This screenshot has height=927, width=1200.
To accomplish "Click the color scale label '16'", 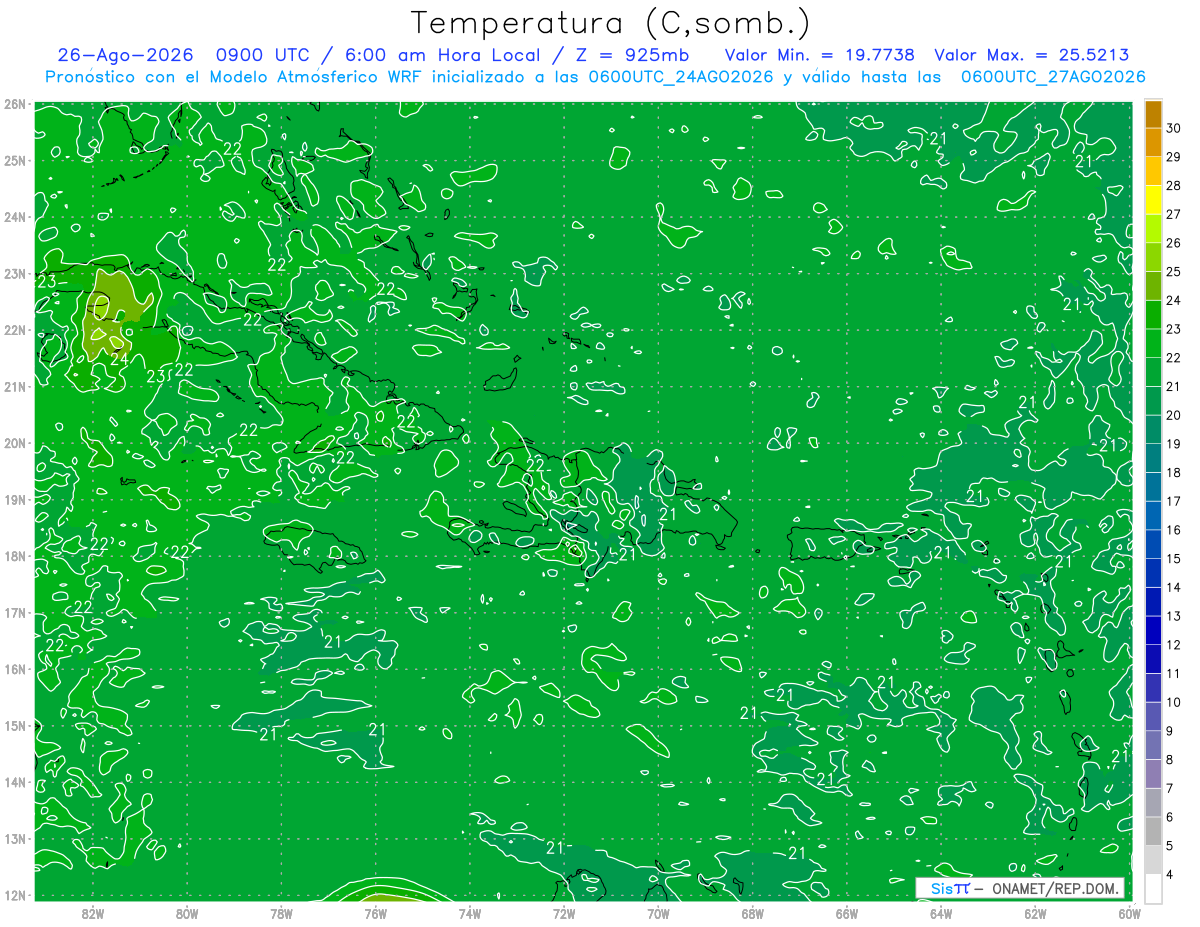I will click(x=1174, y=530).
